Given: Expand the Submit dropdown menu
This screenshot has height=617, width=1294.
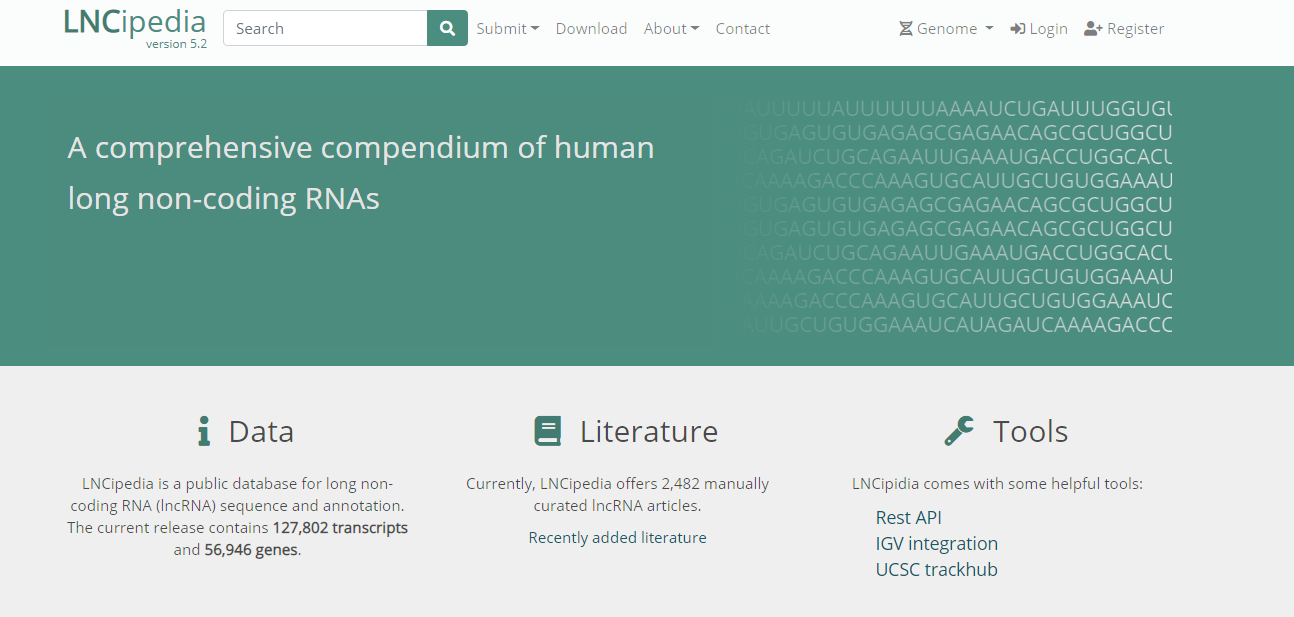Looking at the screenshot, I should 508,29.
